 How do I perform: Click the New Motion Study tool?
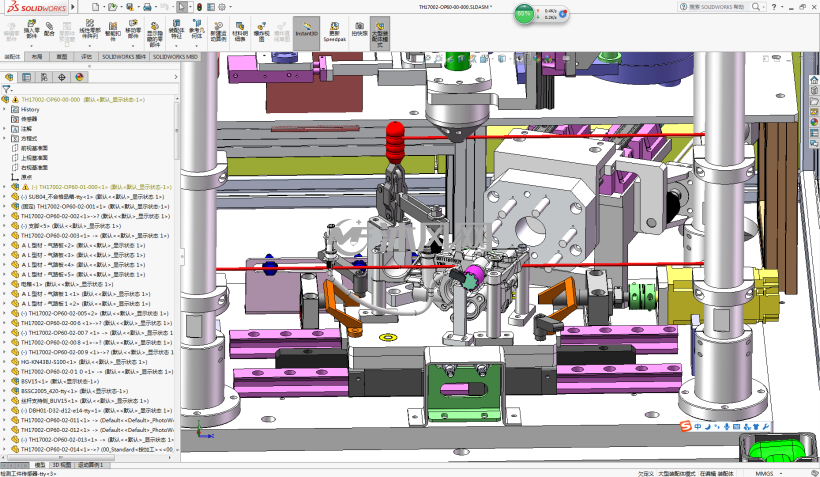coord(218,31)
